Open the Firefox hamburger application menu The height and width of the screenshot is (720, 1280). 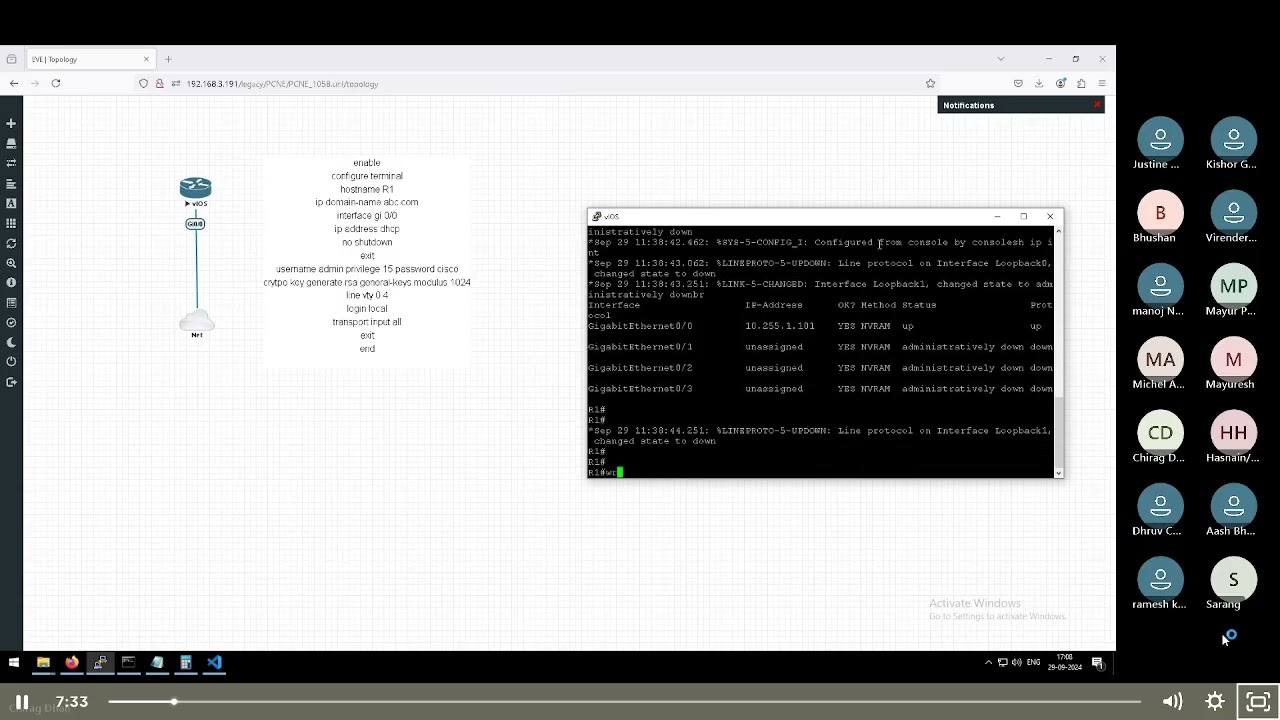click(1102, 84)
